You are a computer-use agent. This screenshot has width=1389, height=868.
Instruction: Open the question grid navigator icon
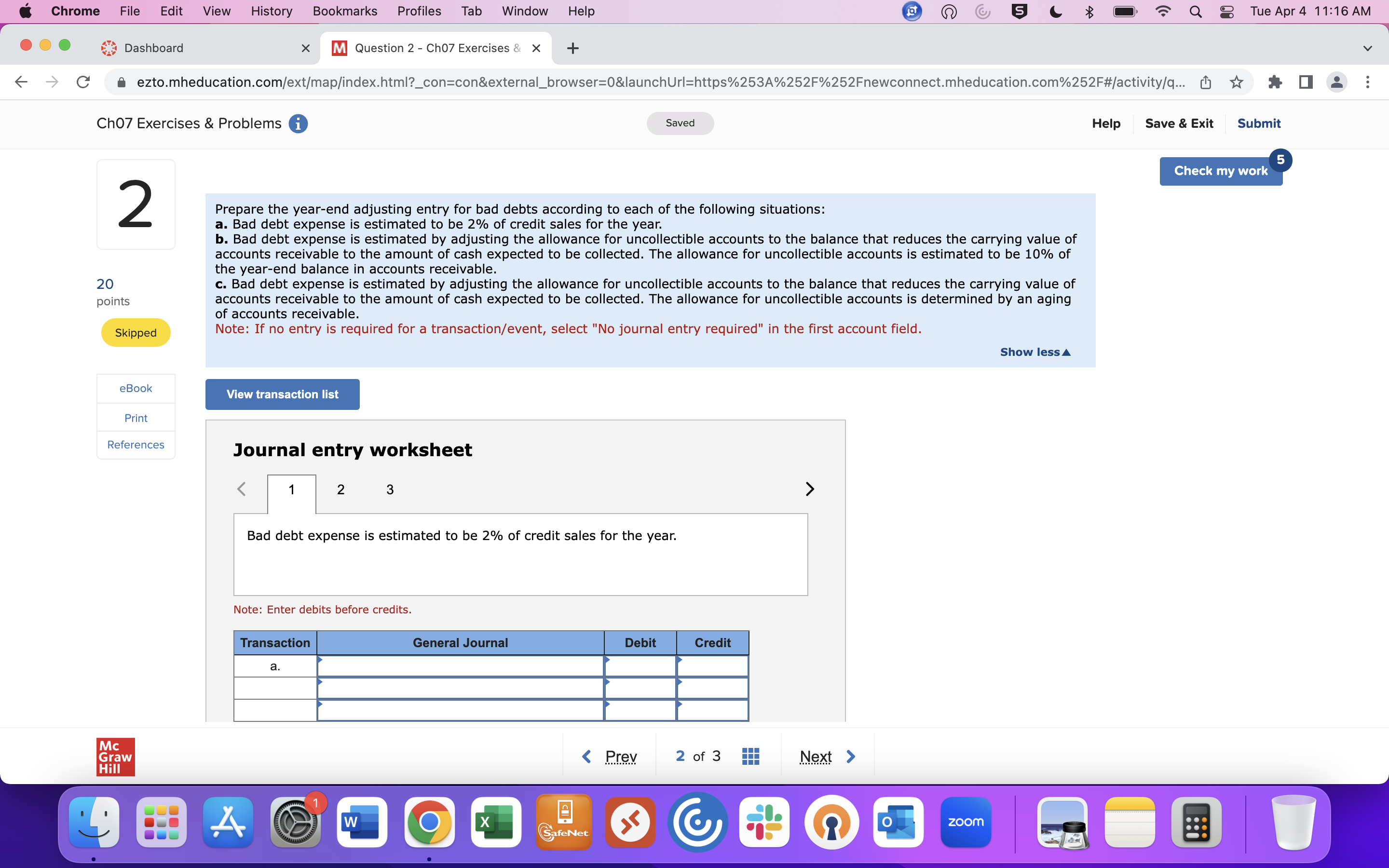tap(750, 756)
